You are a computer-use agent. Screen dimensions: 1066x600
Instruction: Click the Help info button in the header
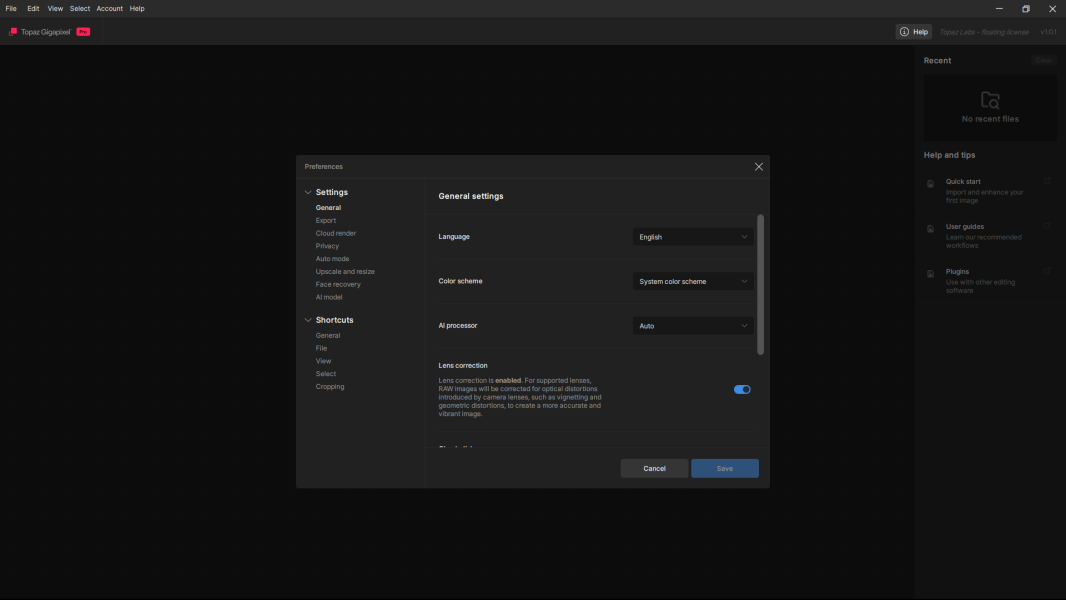pos(913,32)
